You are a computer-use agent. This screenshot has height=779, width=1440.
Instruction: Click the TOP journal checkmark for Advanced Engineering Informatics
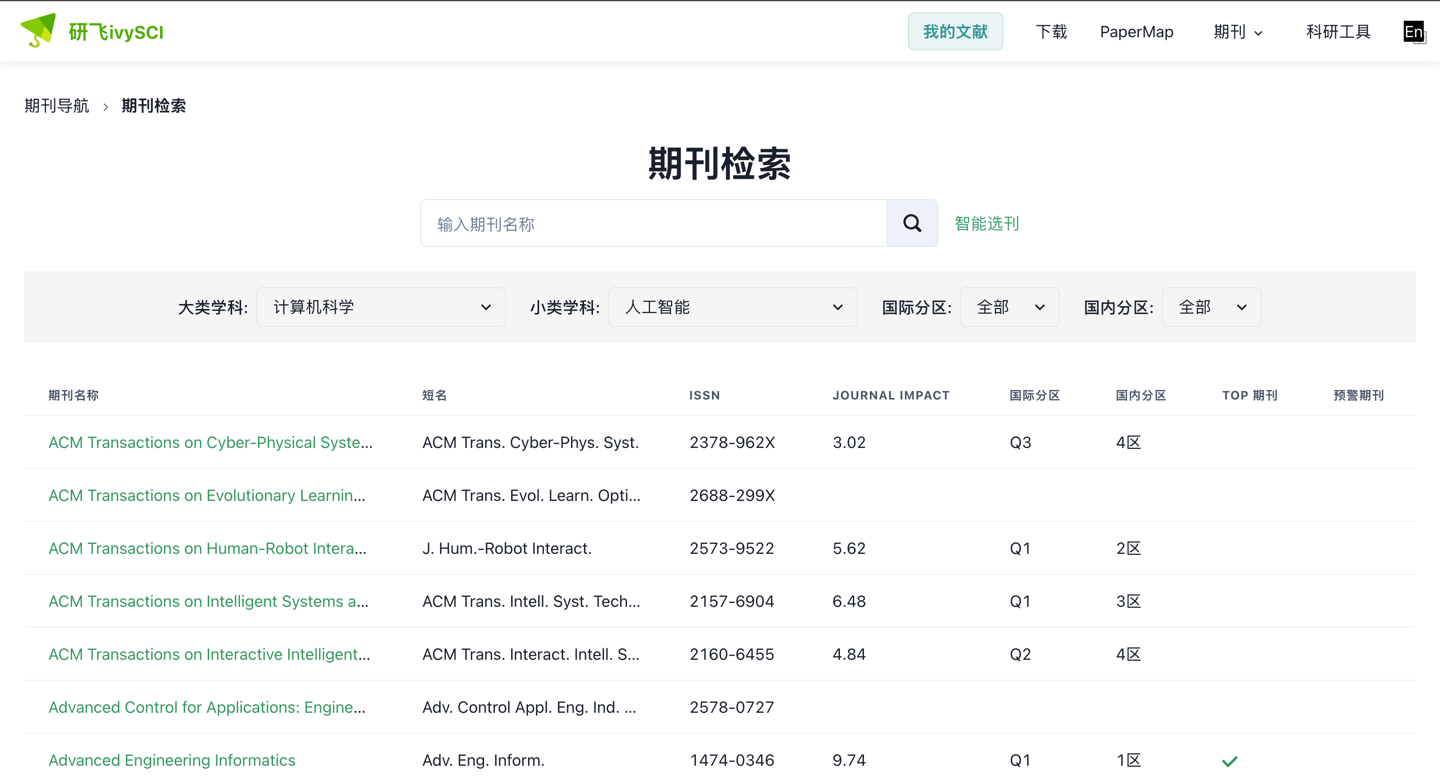[1229, 761]
